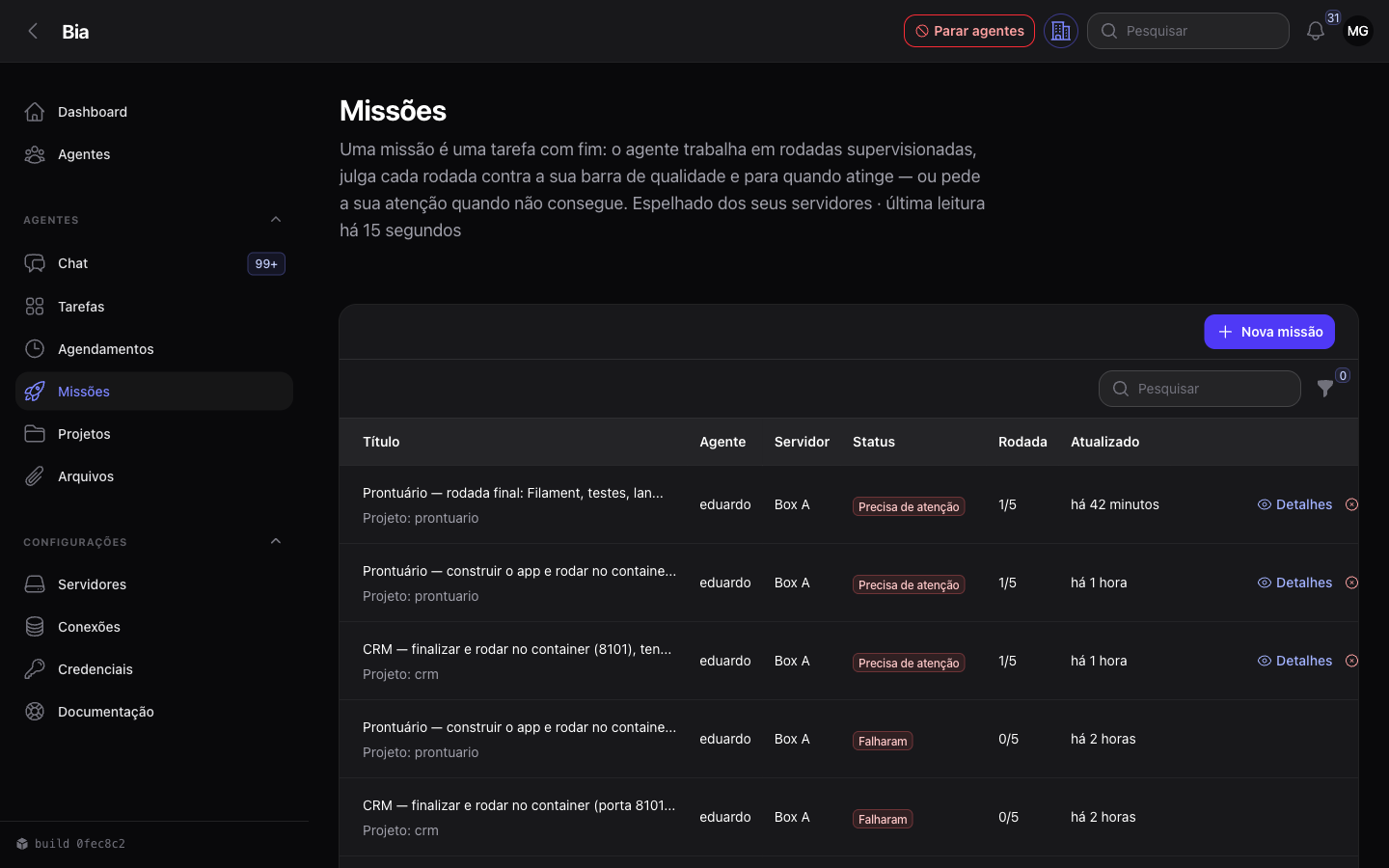Go back using the header arrow
Viewport: 1389px width, 868px height.
pos(33,31)
